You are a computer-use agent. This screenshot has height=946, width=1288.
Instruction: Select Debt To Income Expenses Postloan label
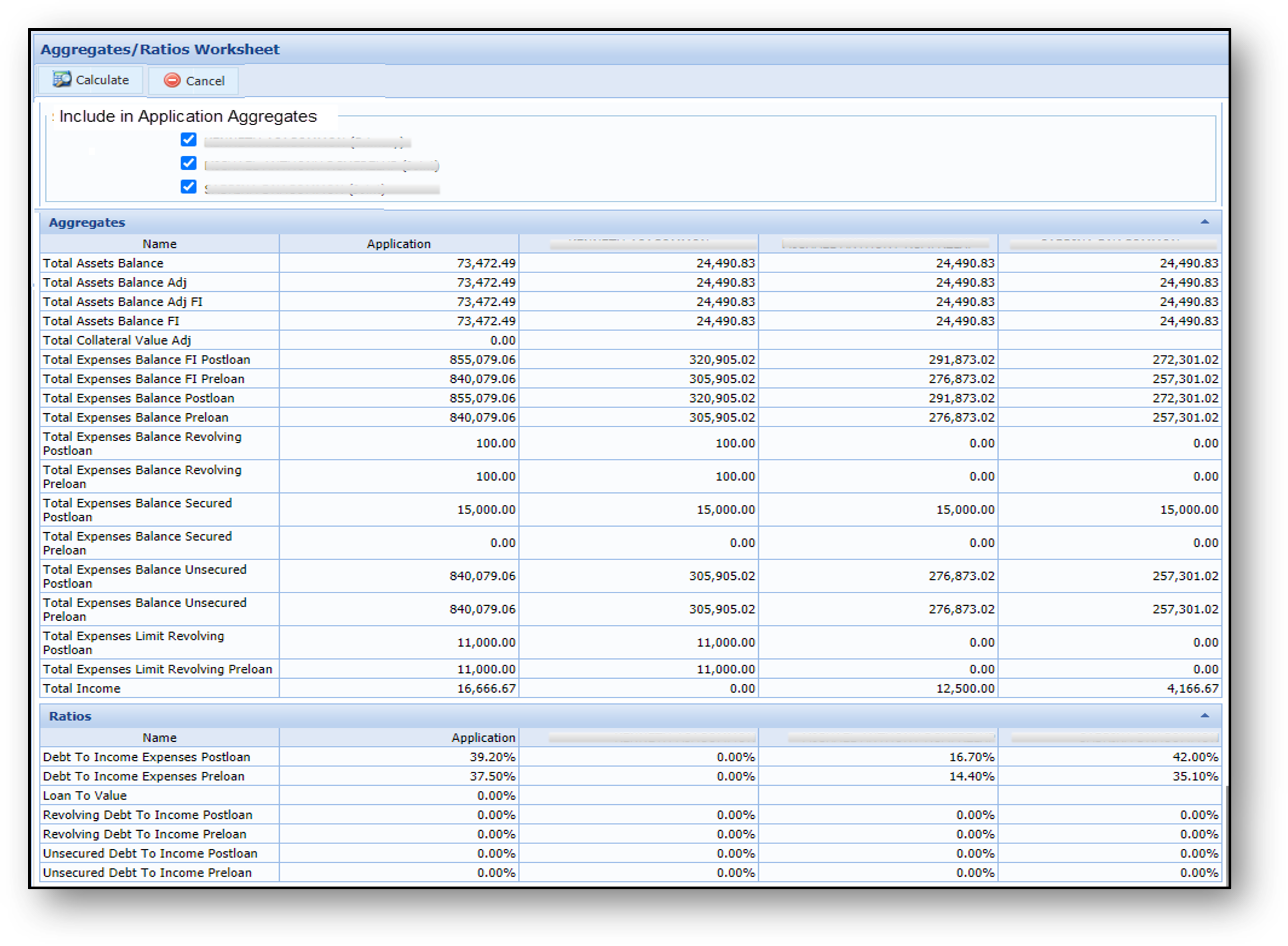(x=146, y=757)
